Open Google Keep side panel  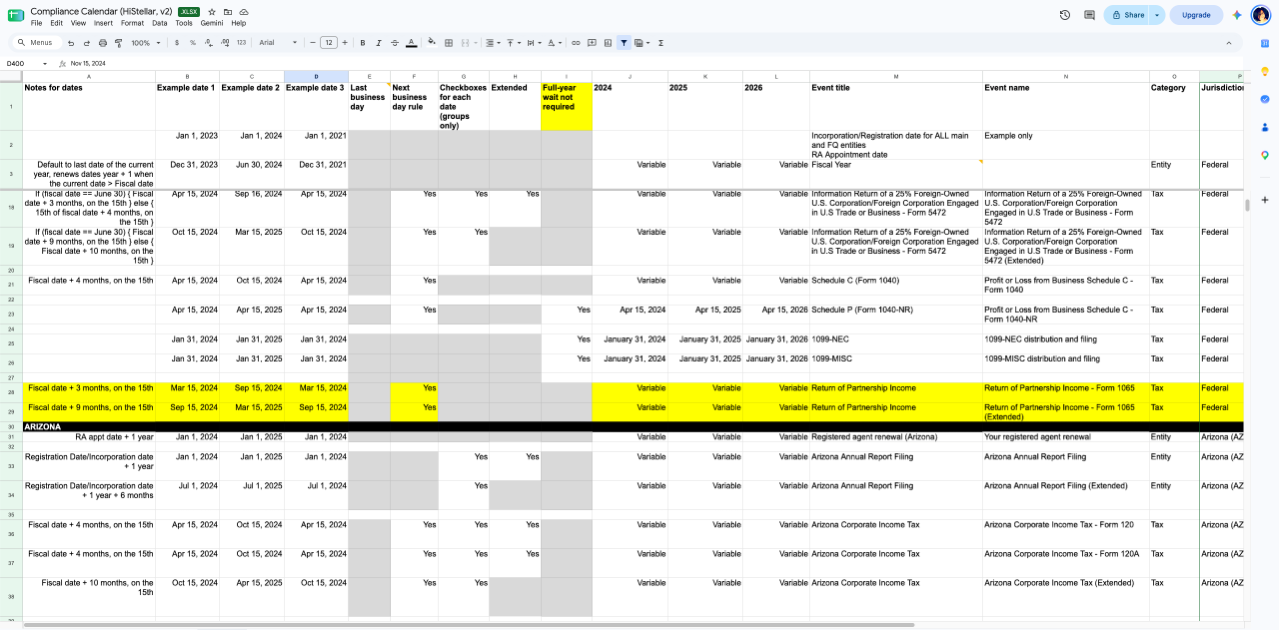coord(1265,71)
